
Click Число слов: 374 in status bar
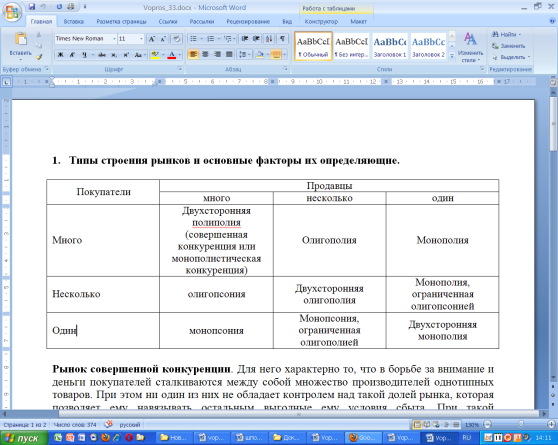click(x=75, y=424)
